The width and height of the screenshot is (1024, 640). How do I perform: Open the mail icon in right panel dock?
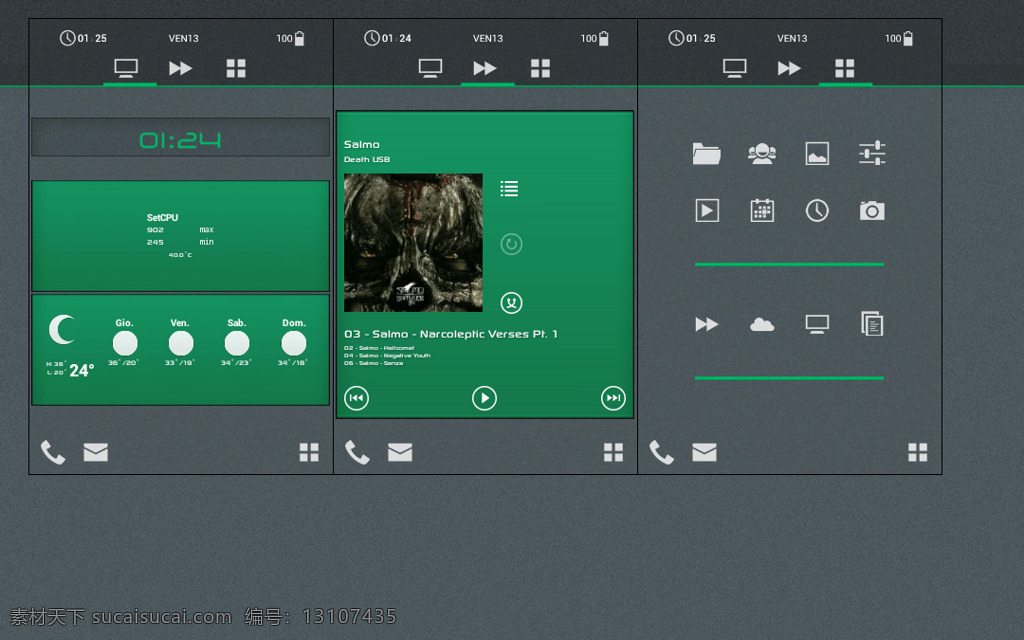tap(704, 452)
